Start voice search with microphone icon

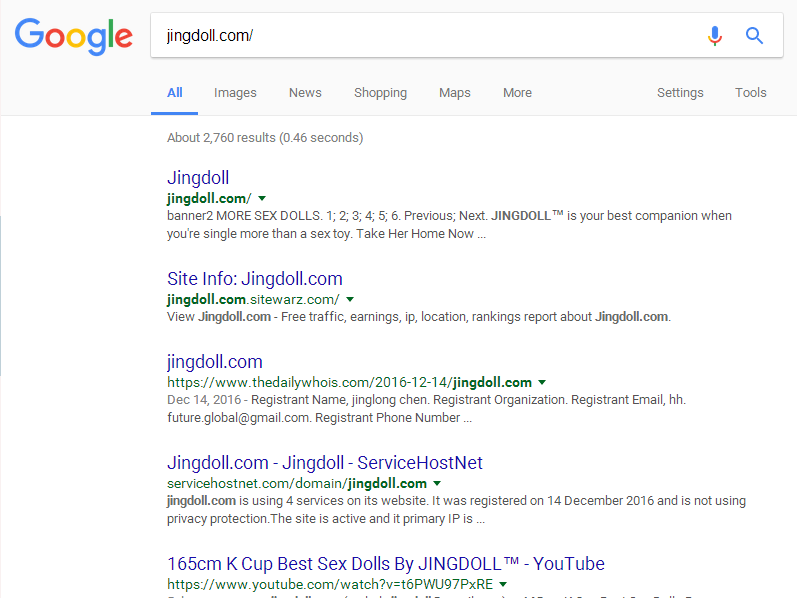tap(715, 36)
